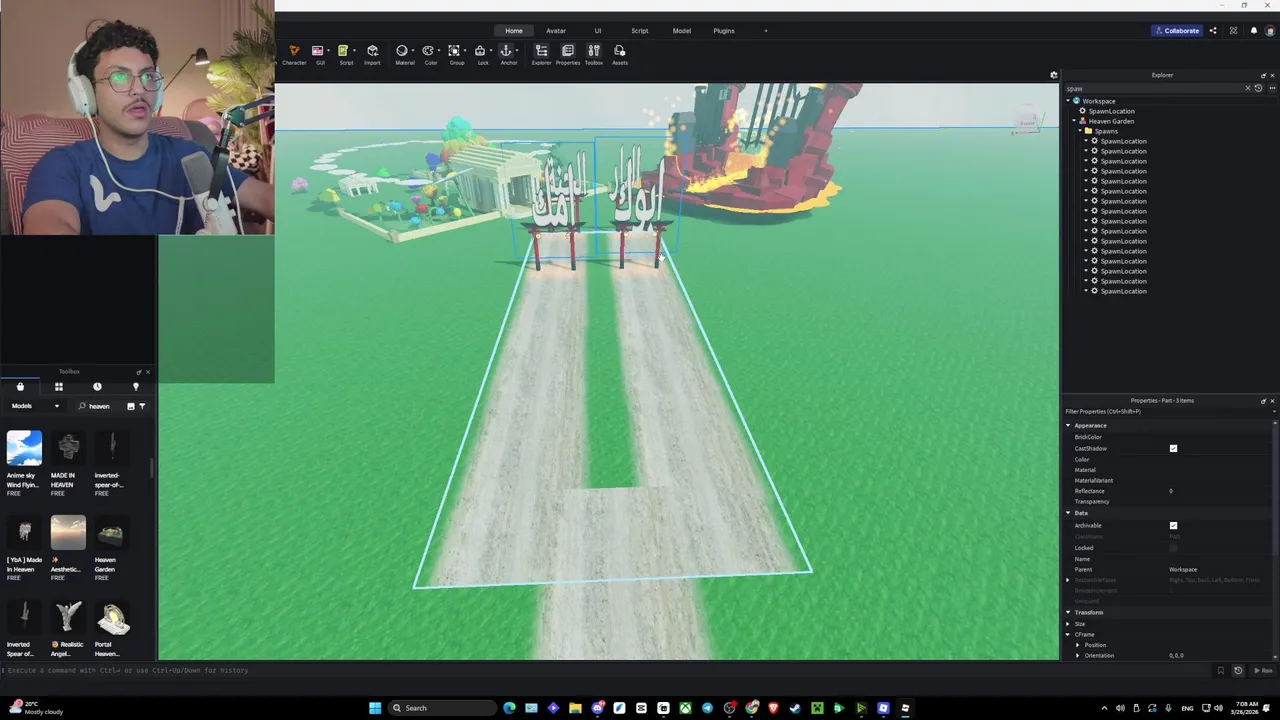Clear the Explorer search filter
Screen dimensions: 1280x720
(x=1247, y=88)
